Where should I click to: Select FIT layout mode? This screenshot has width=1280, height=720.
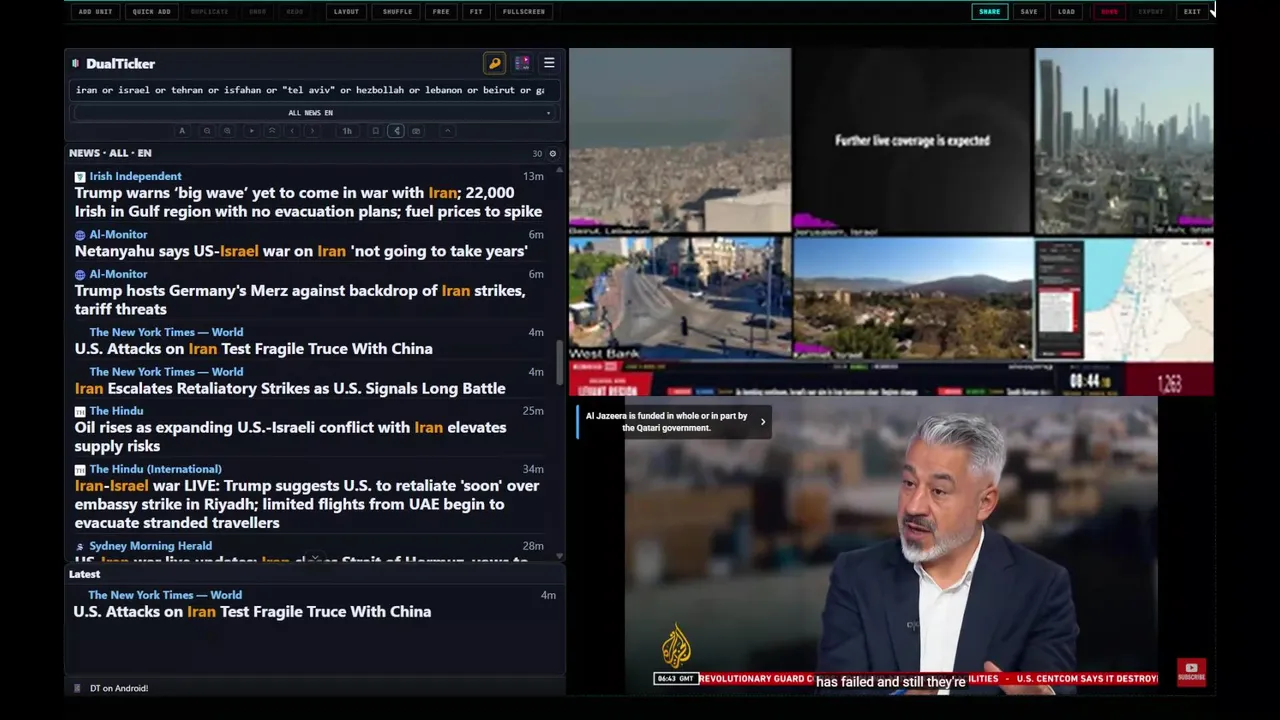tap(476, 12)
